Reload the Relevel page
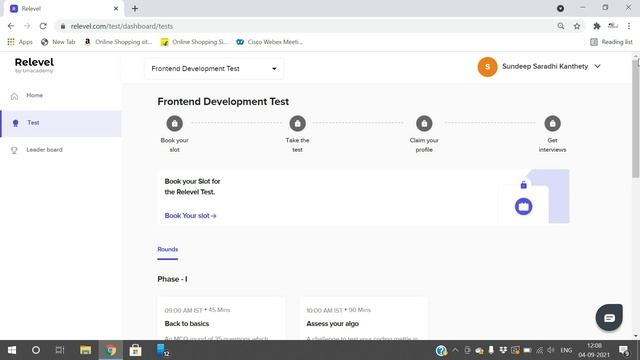 pyautogui.click(x=43, y=26)
